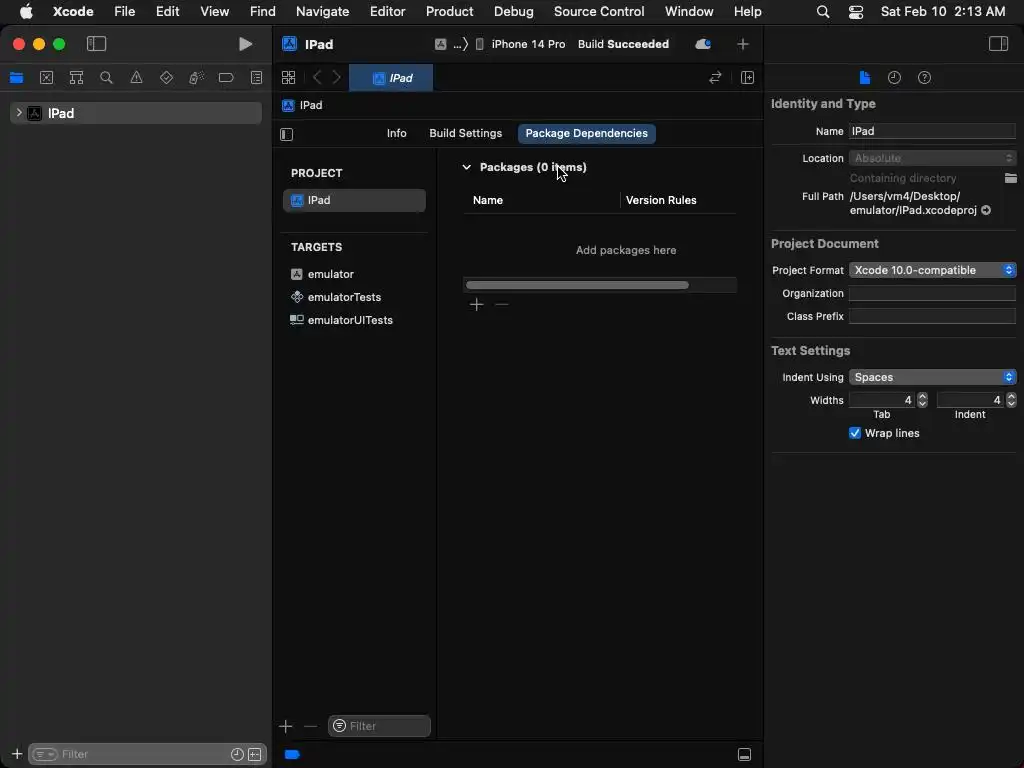
Task: Run the project with the Play button
Action: coord(245,44)
